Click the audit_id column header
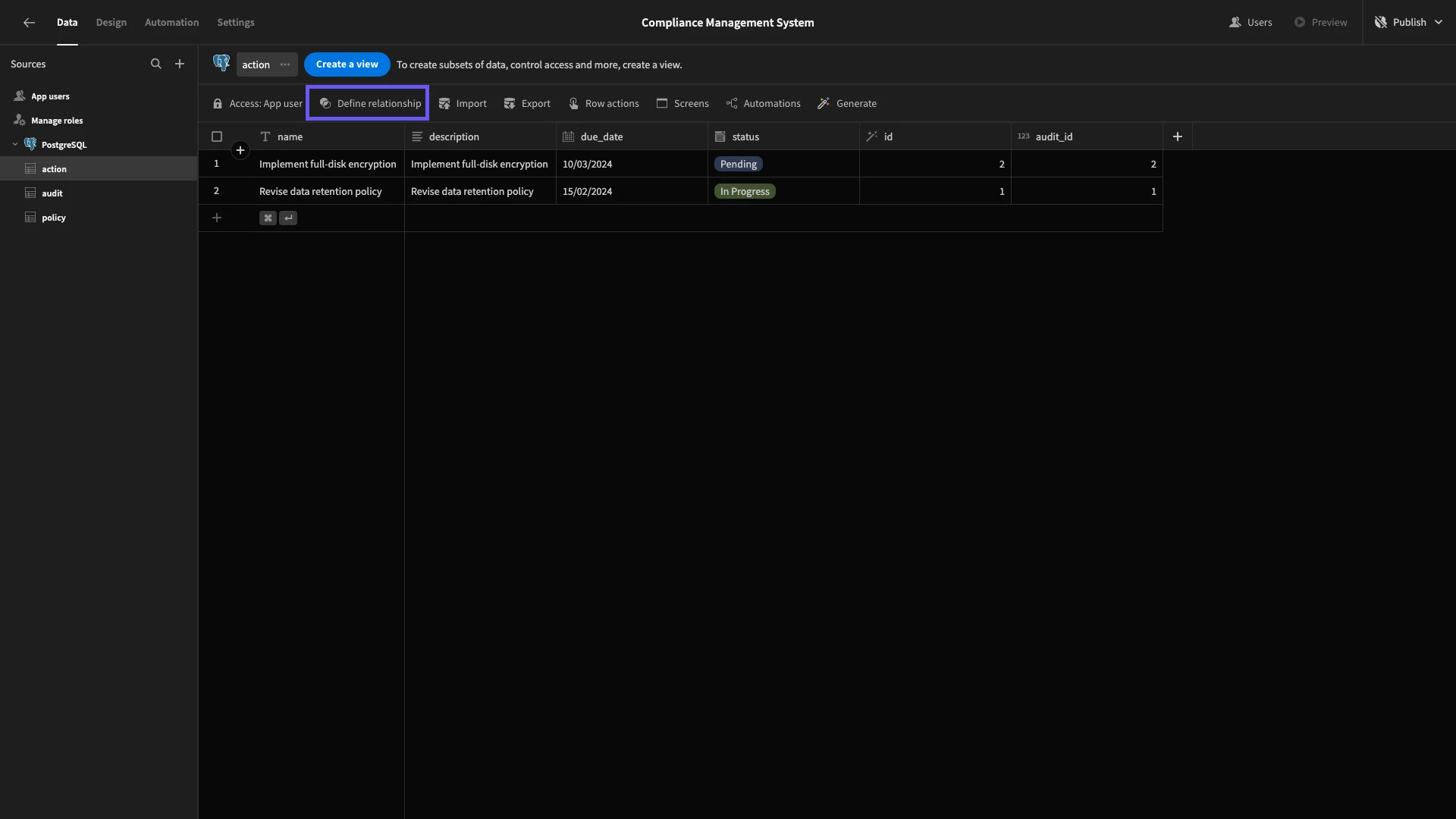Image resolution: width=1456 pixels, height=819 pixels. pyautogui.click(x=1087, y=136)
